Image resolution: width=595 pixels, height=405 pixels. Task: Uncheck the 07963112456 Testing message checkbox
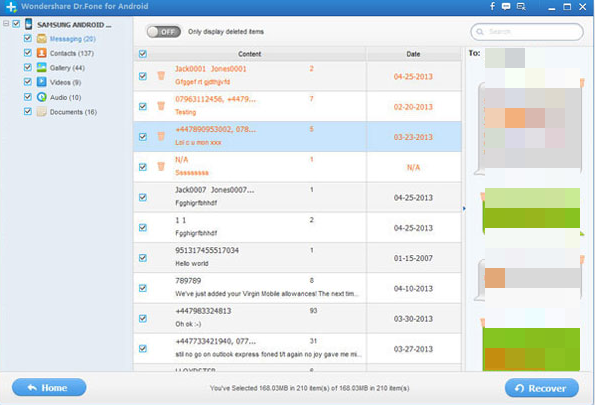tap(143, 106)
